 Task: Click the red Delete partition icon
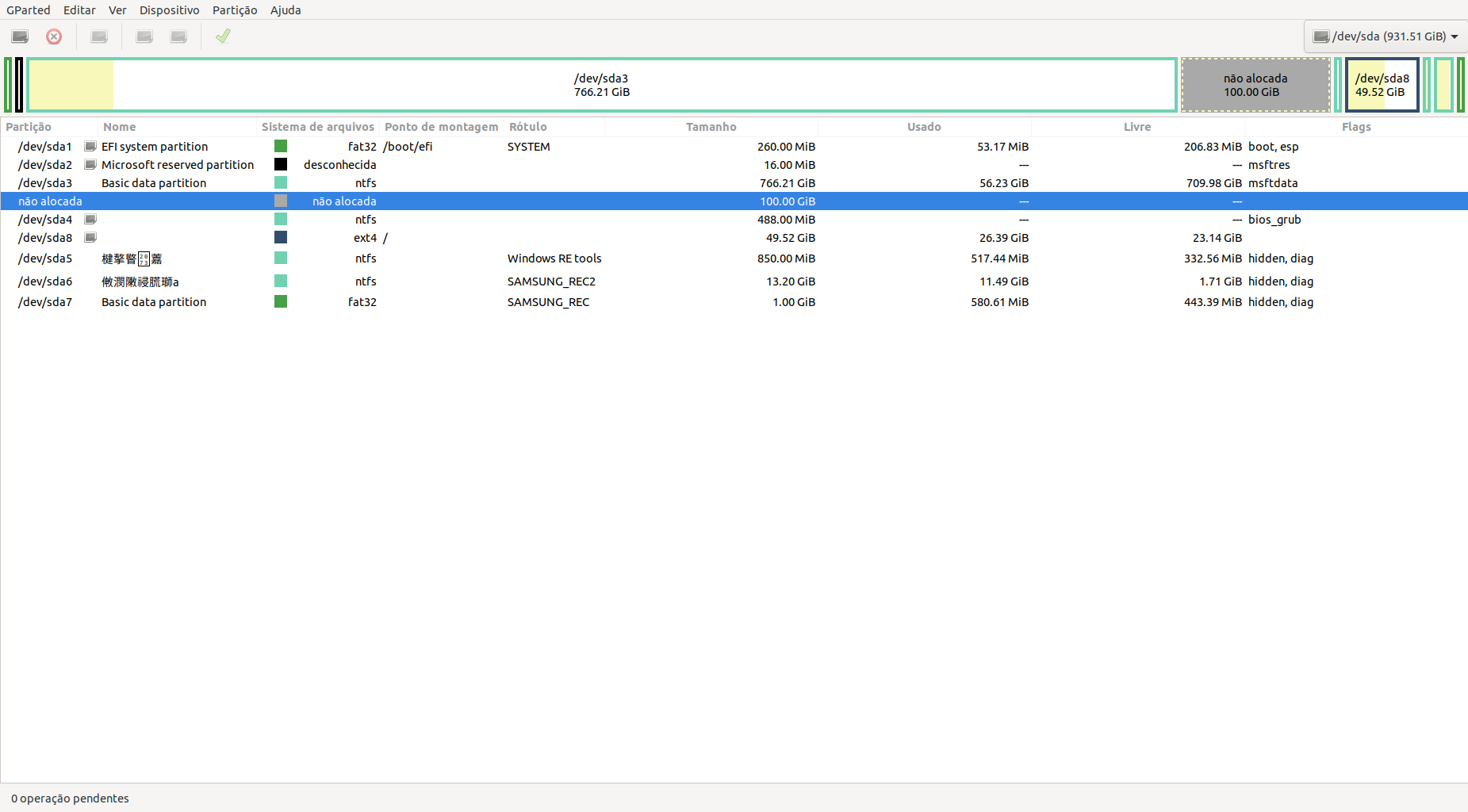[54, 36]
